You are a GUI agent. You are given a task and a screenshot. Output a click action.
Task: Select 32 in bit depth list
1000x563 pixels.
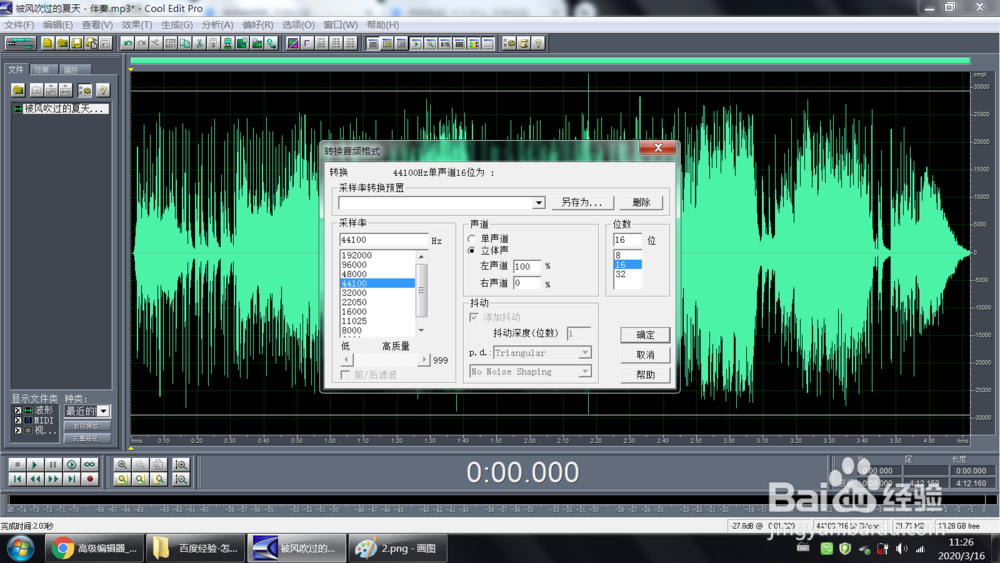[x=627, y=274]
